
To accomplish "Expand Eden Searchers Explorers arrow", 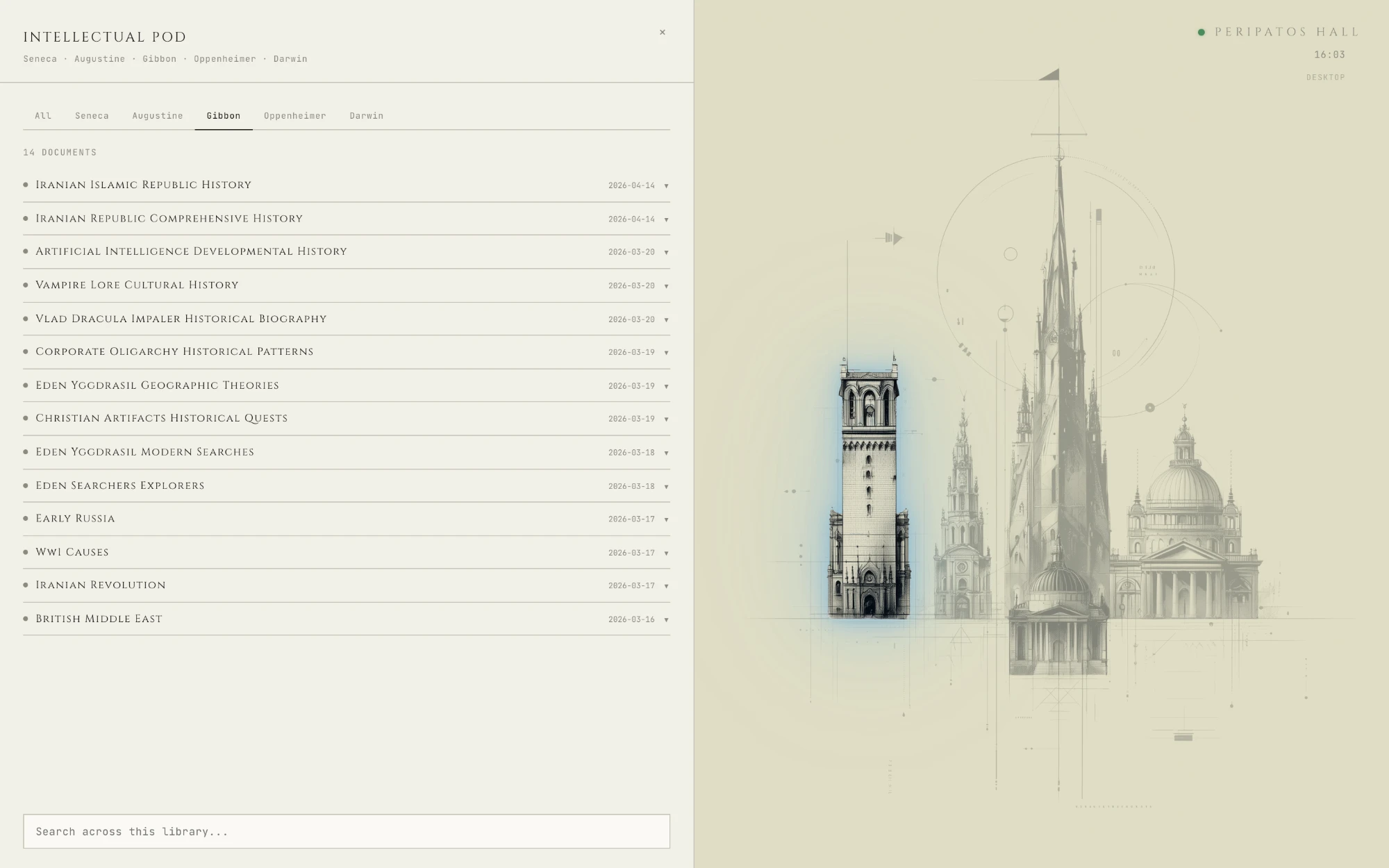I will tap(666, 487).
